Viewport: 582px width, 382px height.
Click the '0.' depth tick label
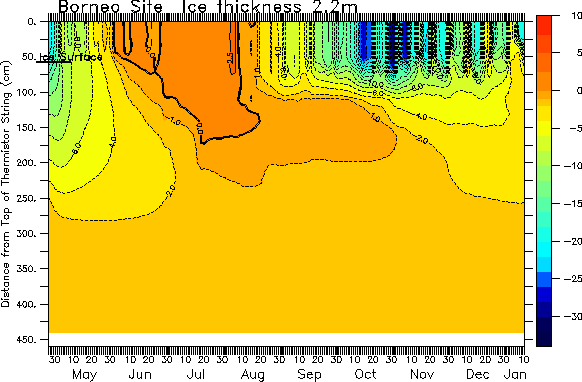32,22
